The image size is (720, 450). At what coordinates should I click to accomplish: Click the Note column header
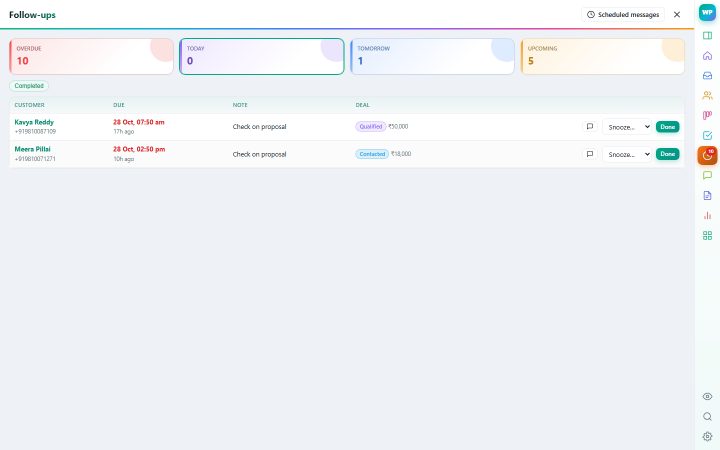click(240, 105)
